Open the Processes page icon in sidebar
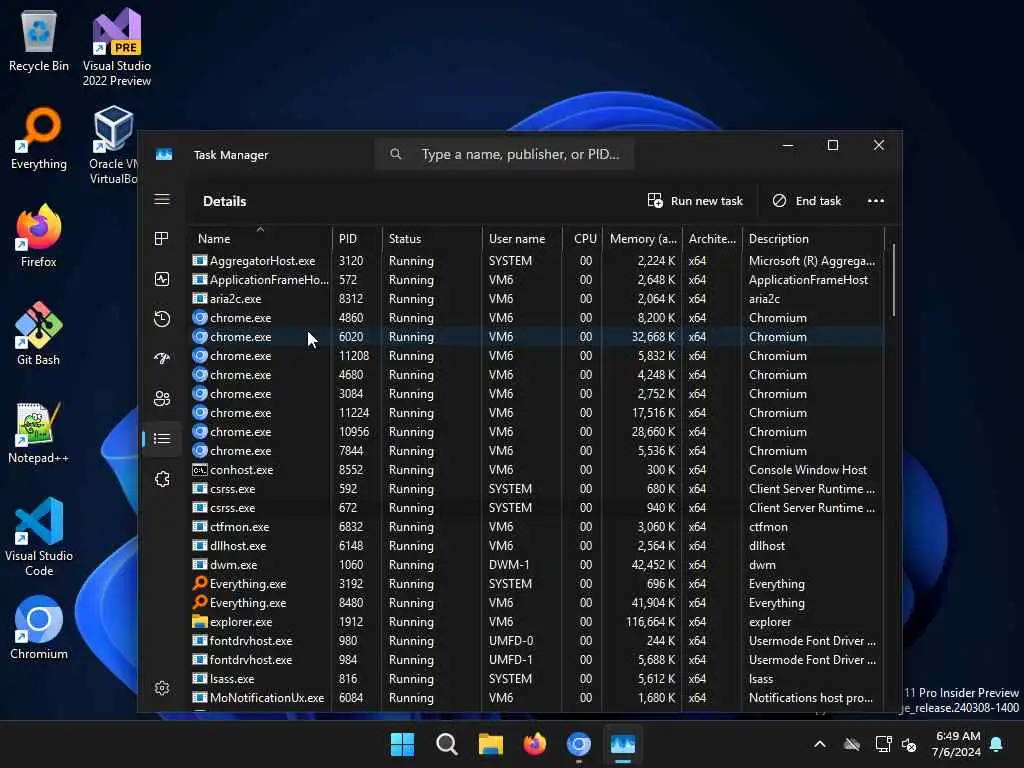 click(x=162, y=239)
